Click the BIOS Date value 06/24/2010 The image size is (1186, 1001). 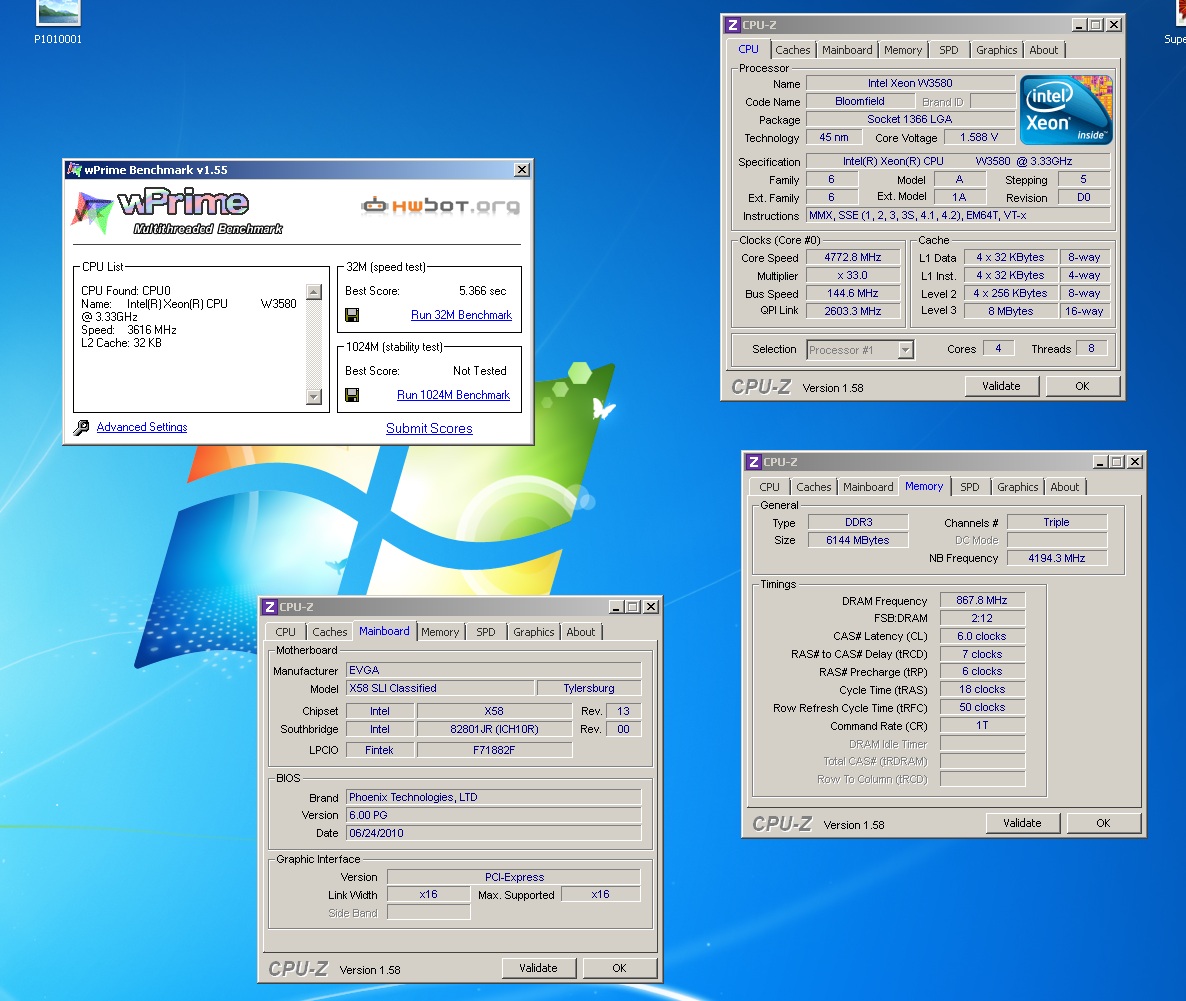pyautogui.click(x=493, y=833)
